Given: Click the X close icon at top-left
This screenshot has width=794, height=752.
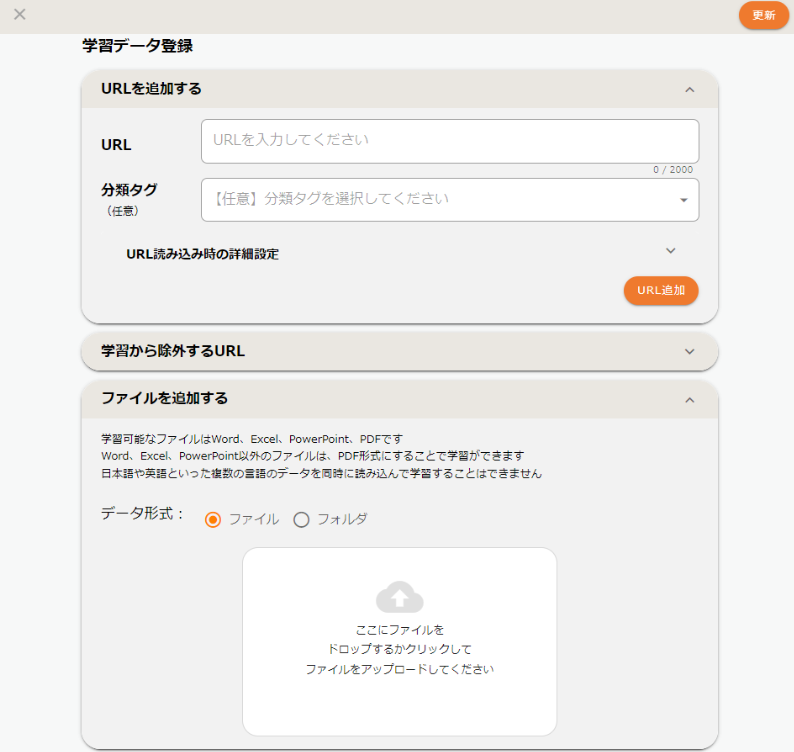Looking at the screenshot, I should click(x=20, y=15).
